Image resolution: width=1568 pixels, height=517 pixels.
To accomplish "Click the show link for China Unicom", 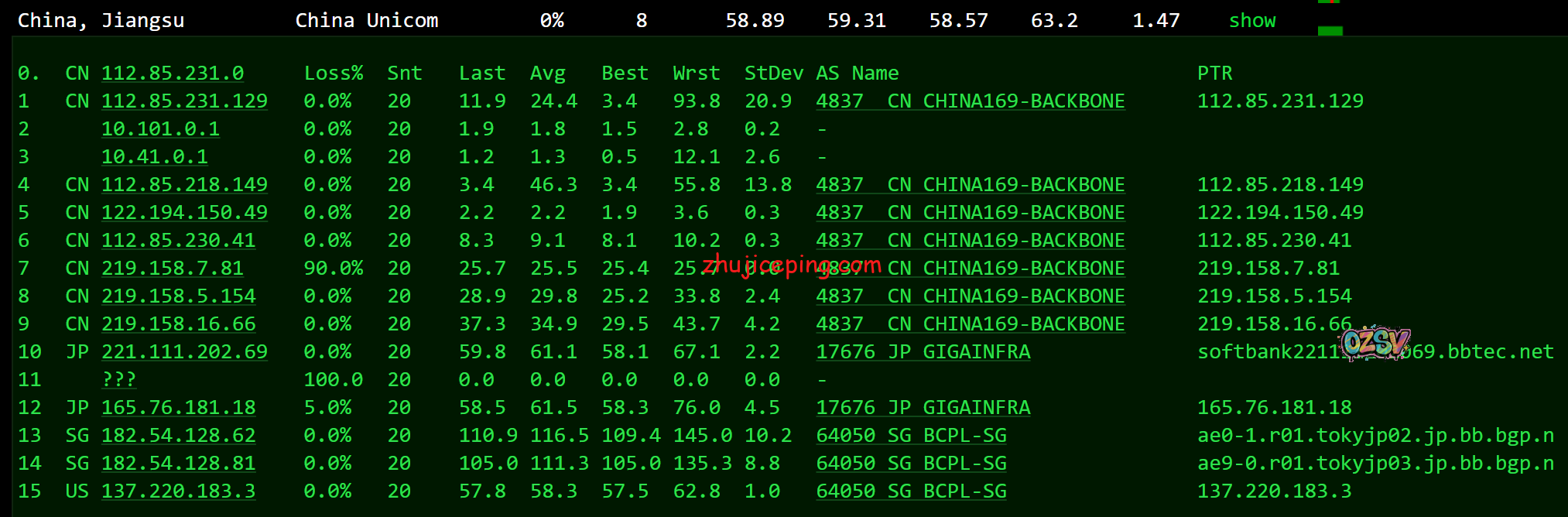I will pyautogui.click(x=1251, y=21).
